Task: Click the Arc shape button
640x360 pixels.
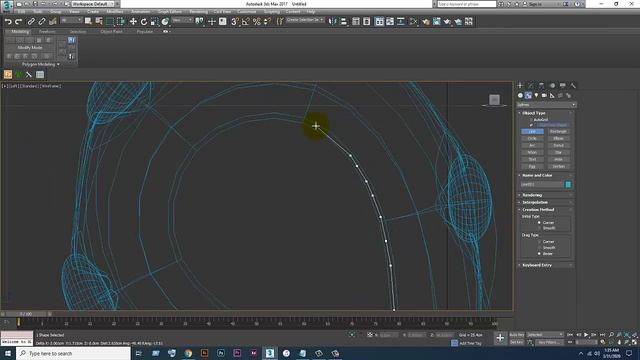Action: (x=532, y=145)
